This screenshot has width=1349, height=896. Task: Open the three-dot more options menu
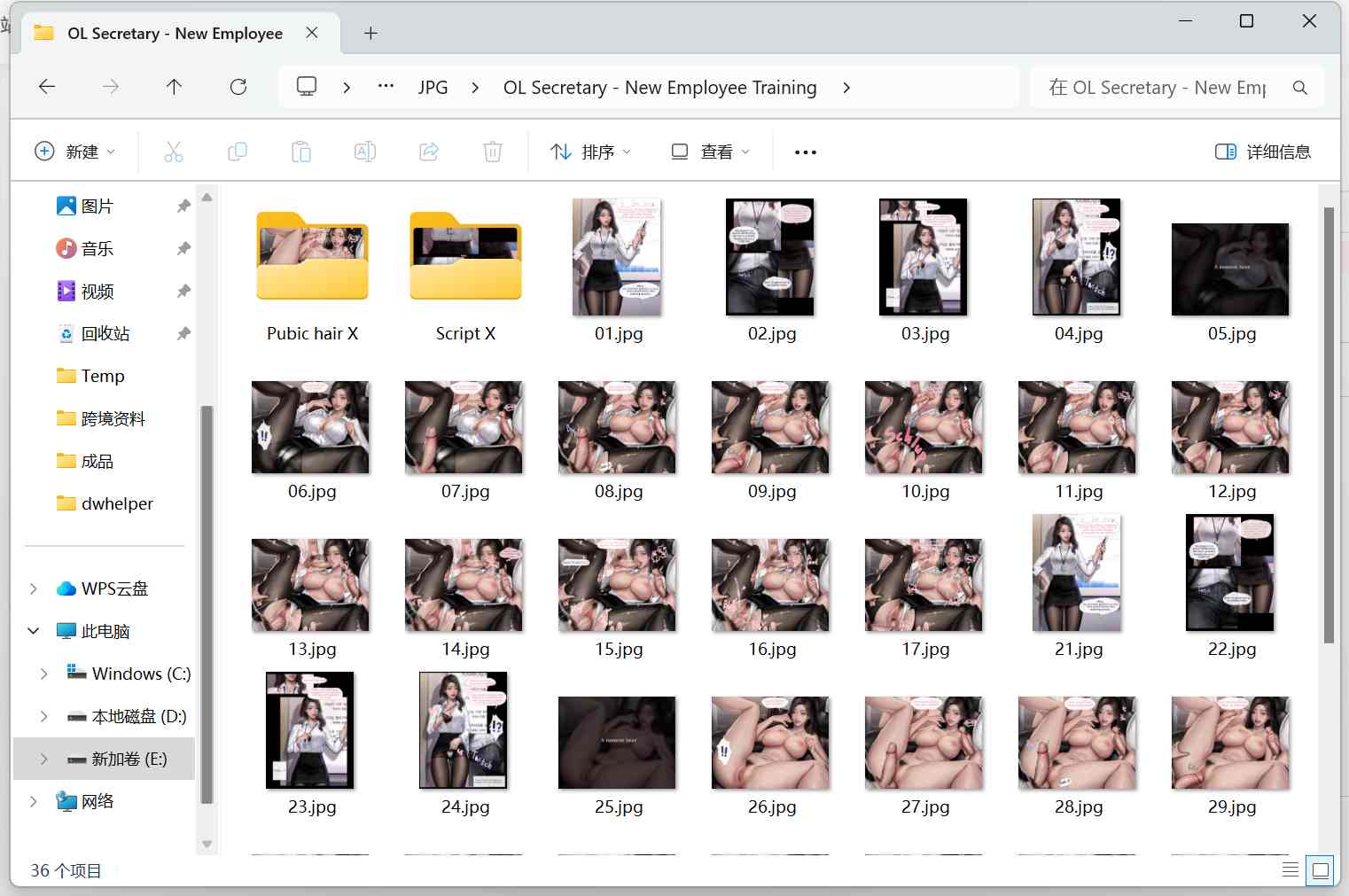[806, 152]
